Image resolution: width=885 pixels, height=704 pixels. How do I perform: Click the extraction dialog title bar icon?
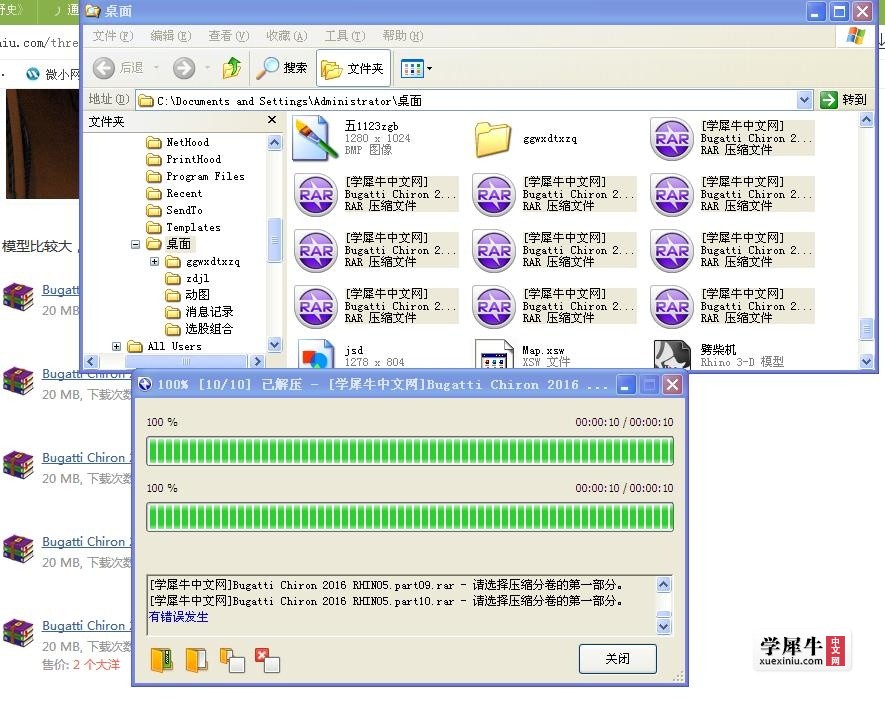145,384
